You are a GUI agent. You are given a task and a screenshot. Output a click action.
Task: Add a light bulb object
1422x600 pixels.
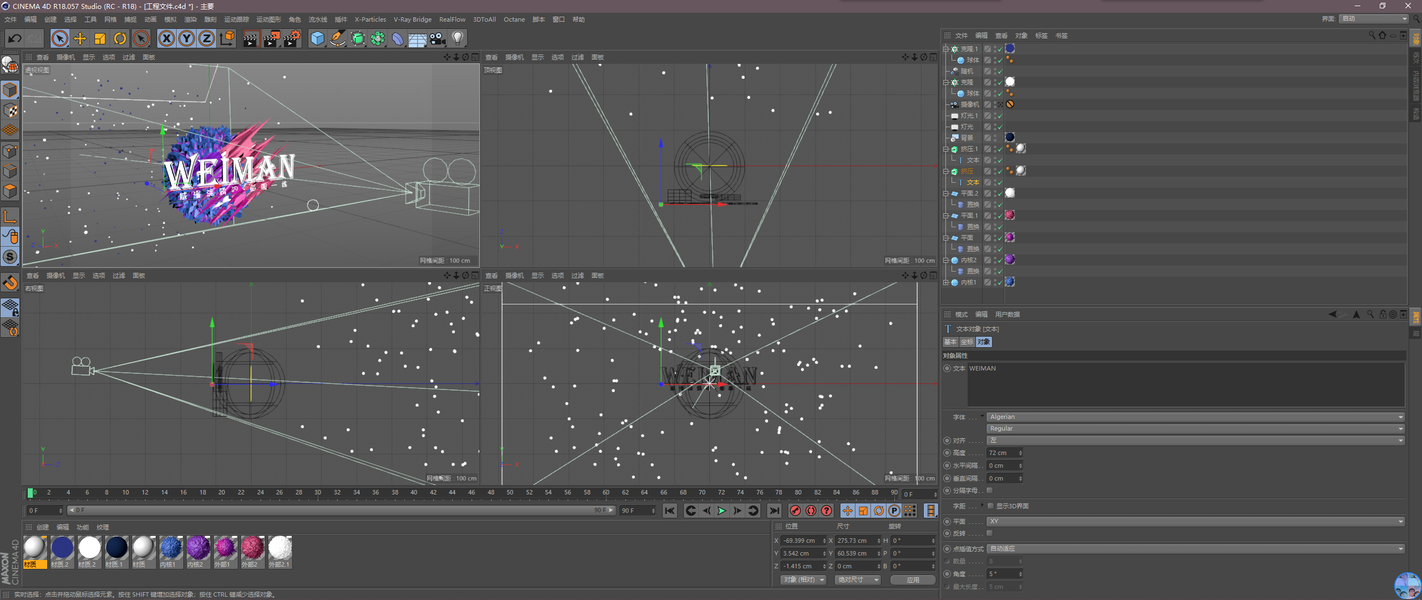click(458, 38)
